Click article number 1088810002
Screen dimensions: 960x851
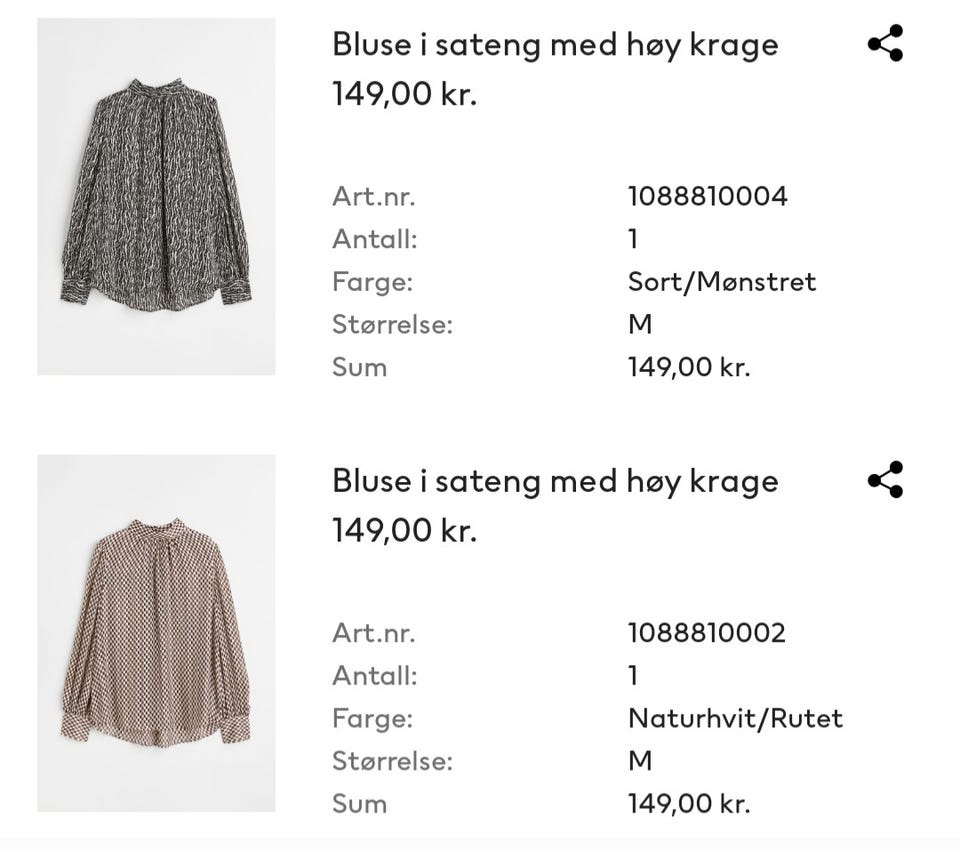tap(705, 632)
